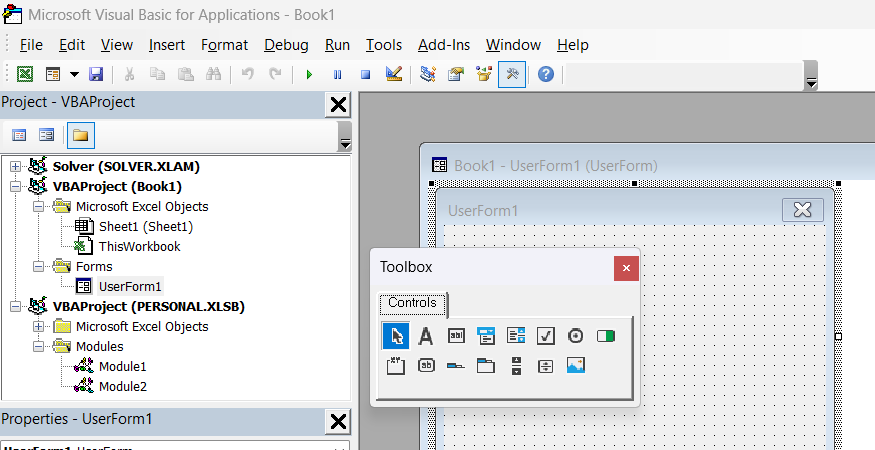Click the Paste clipboard icon
Image resolution: width=875 pixels, height=450 pixels.
click(x=185, y=74)
